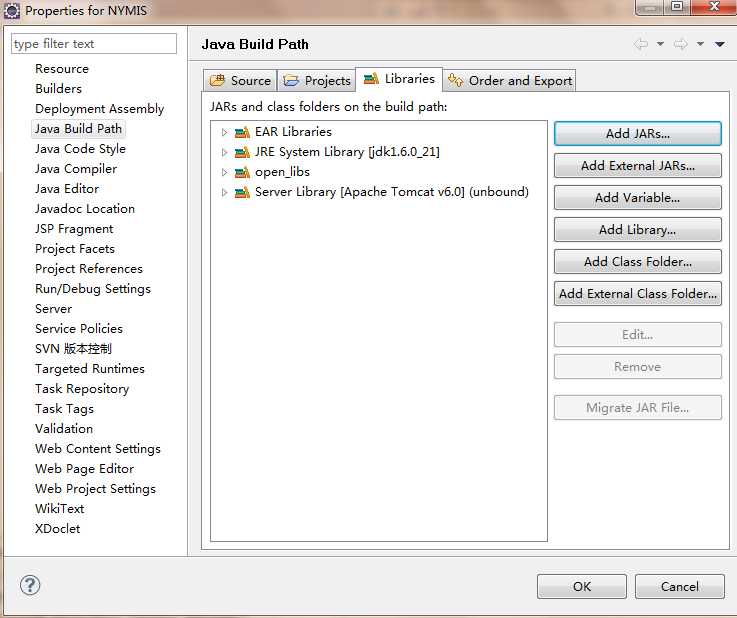The height and width of the screenshot is (618, 737).
Task: Click the EAR Libraries library icon
Action: point(242,133)
